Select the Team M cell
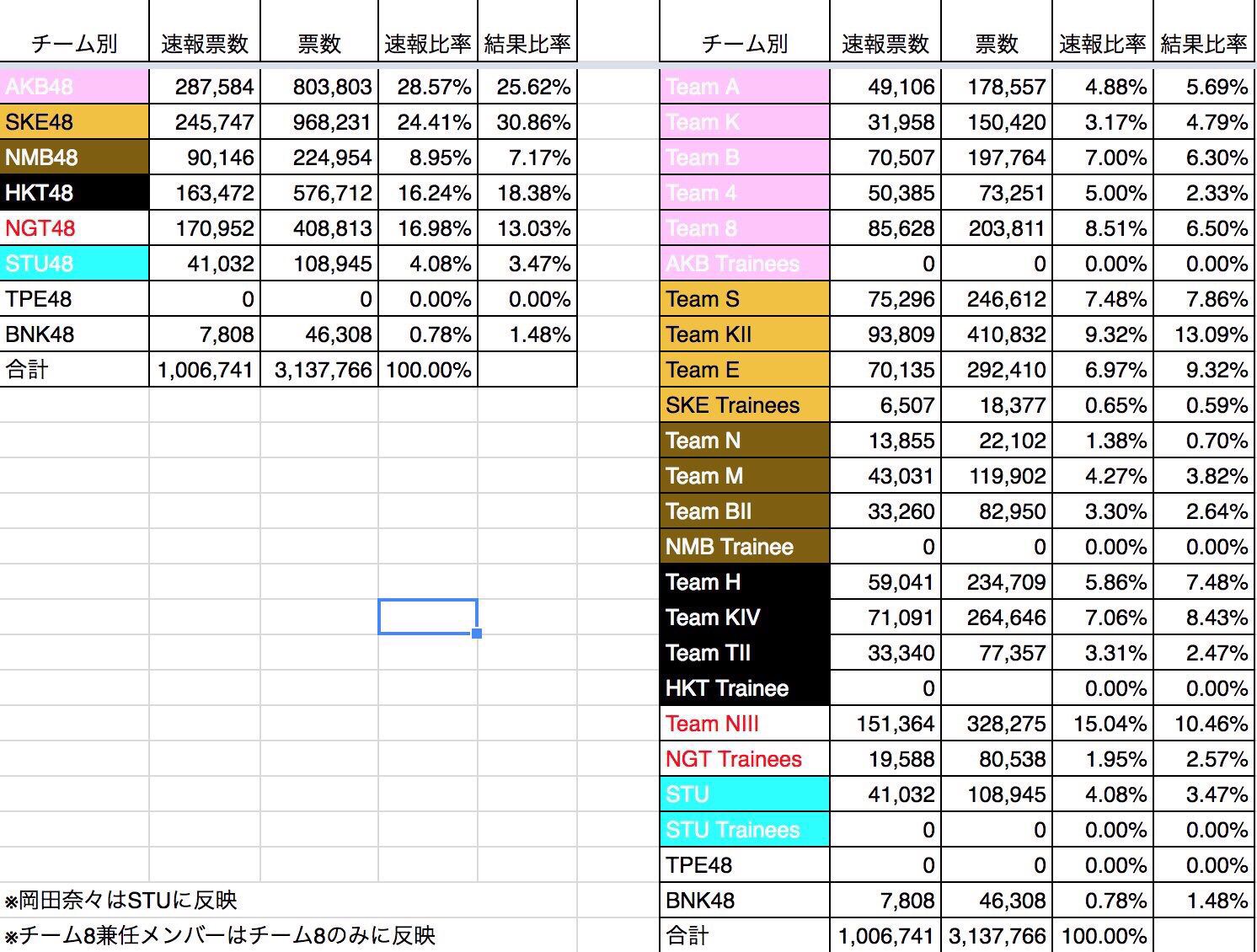The height and width of the screenshot is (952, 1257). click(745, 476)
